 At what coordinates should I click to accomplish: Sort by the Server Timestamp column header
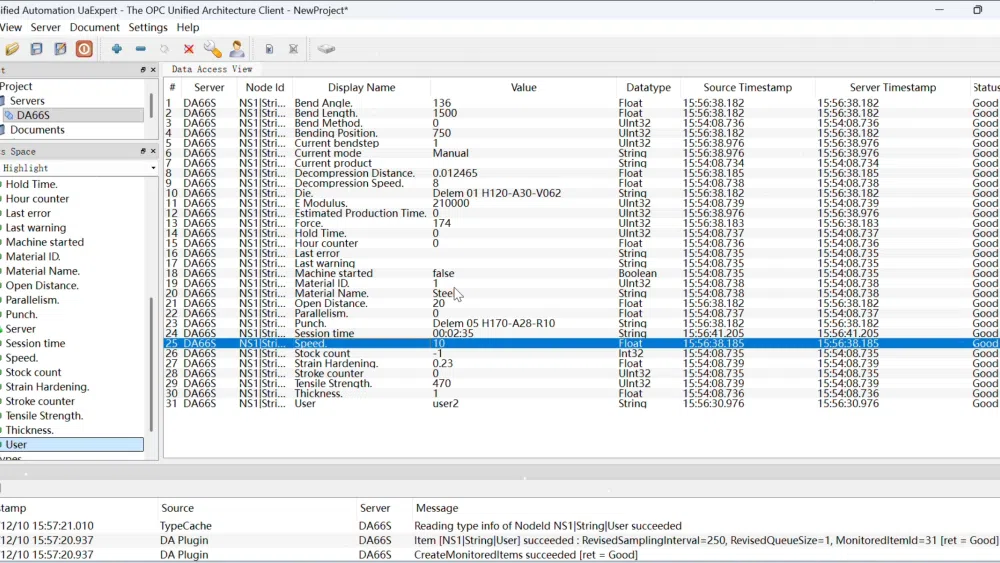[892, 87]
